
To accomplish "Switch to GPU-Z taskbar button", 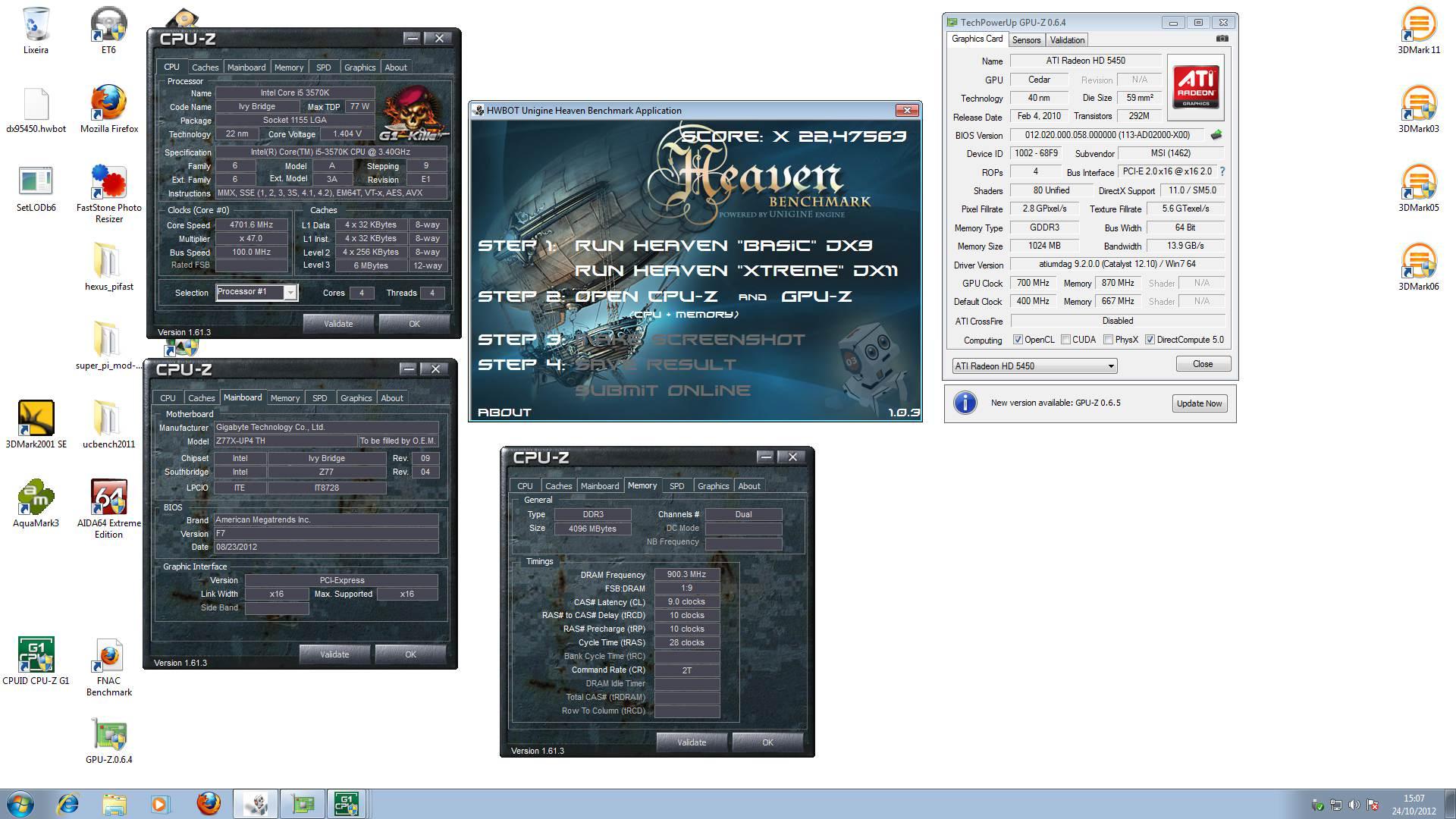I will point(303,804).
